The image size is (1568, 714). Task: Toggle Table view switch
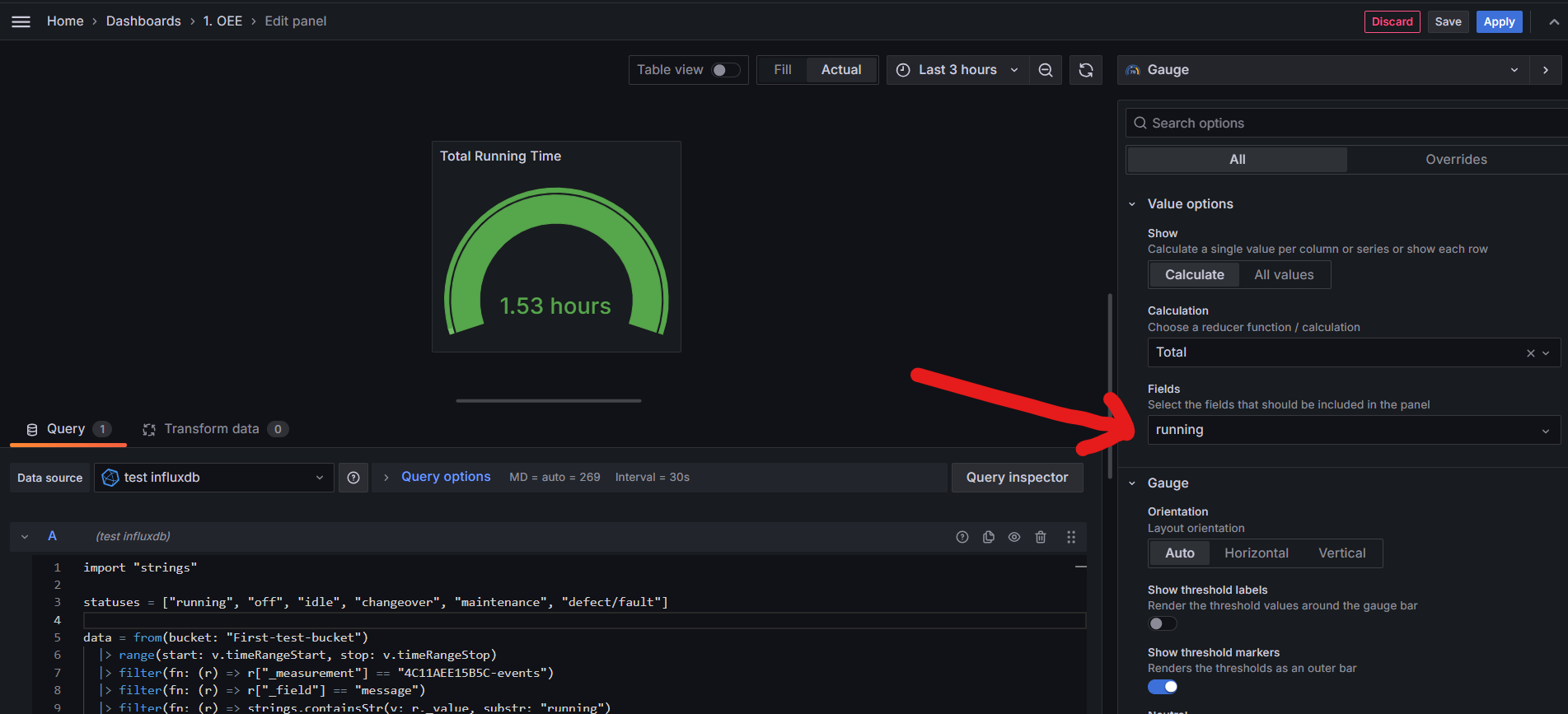pos(725,70)
